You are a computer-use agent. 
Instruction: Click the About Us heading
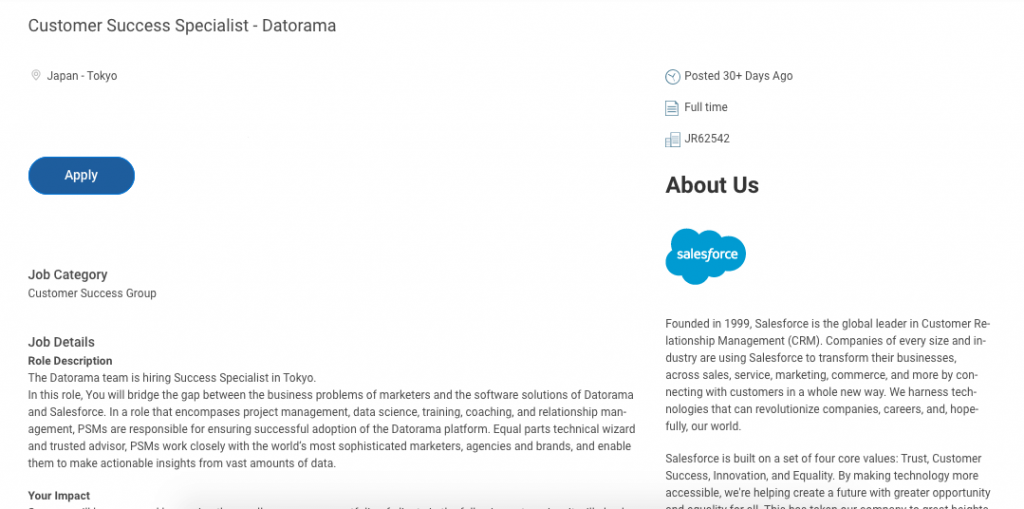[x=712, y=185]
